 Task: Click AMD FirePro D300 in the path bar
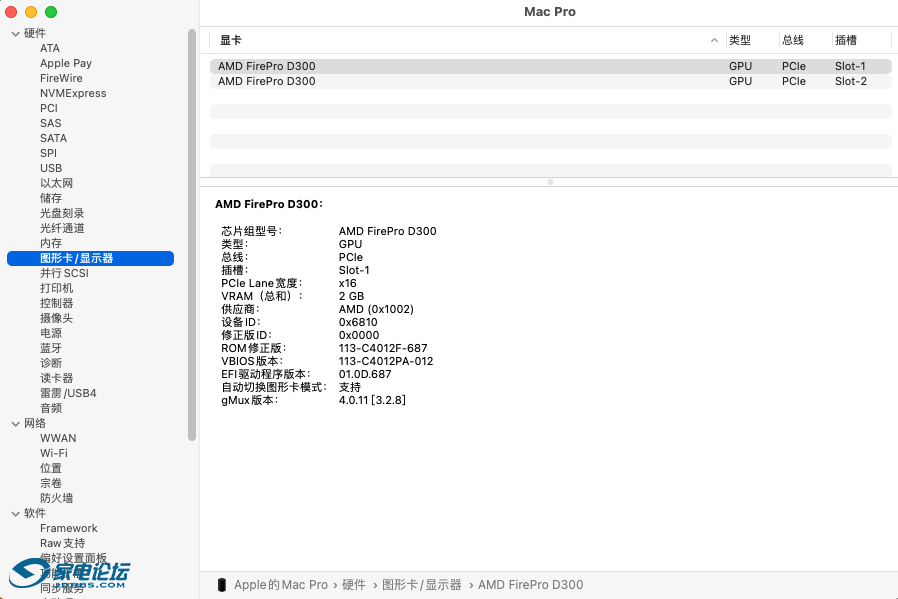pos(530,585)
